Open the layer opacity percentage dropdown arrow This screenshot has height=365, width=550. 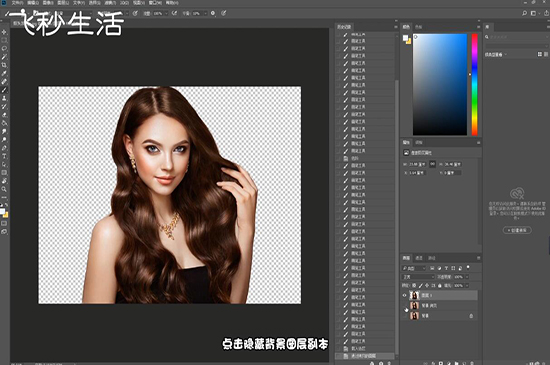tap(467, 277)
